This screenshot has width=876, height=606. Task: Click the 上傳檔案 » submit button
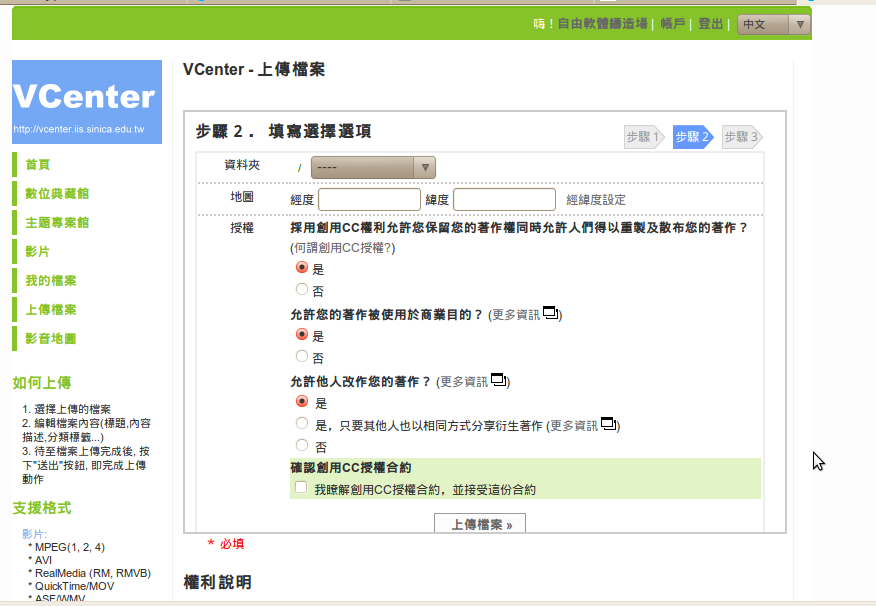click(480, 524)
